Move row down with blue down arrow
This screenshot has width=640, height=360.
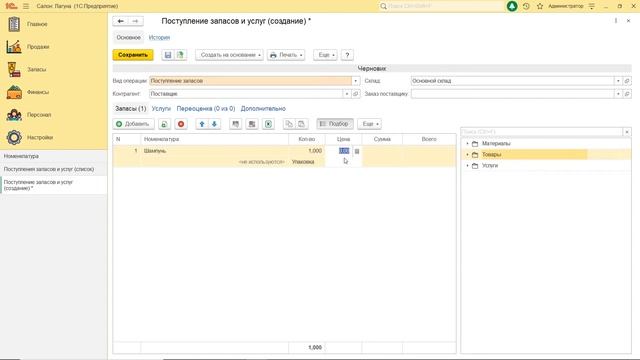coord(214,124)
